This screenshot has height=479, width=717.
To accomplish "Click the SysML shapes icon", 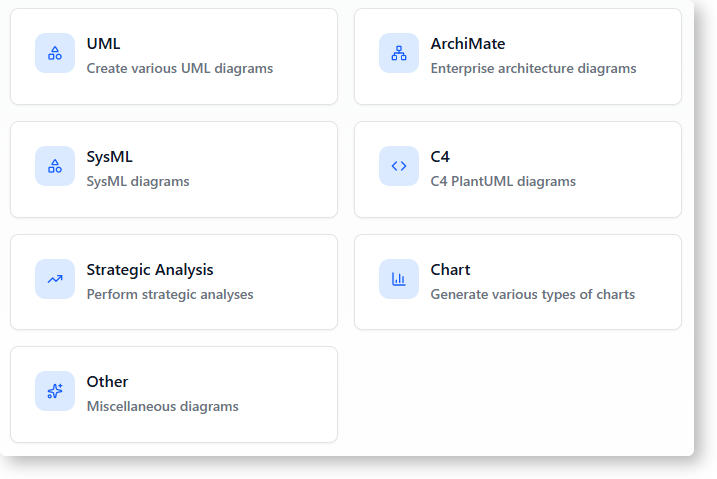I will coord(55,166).
